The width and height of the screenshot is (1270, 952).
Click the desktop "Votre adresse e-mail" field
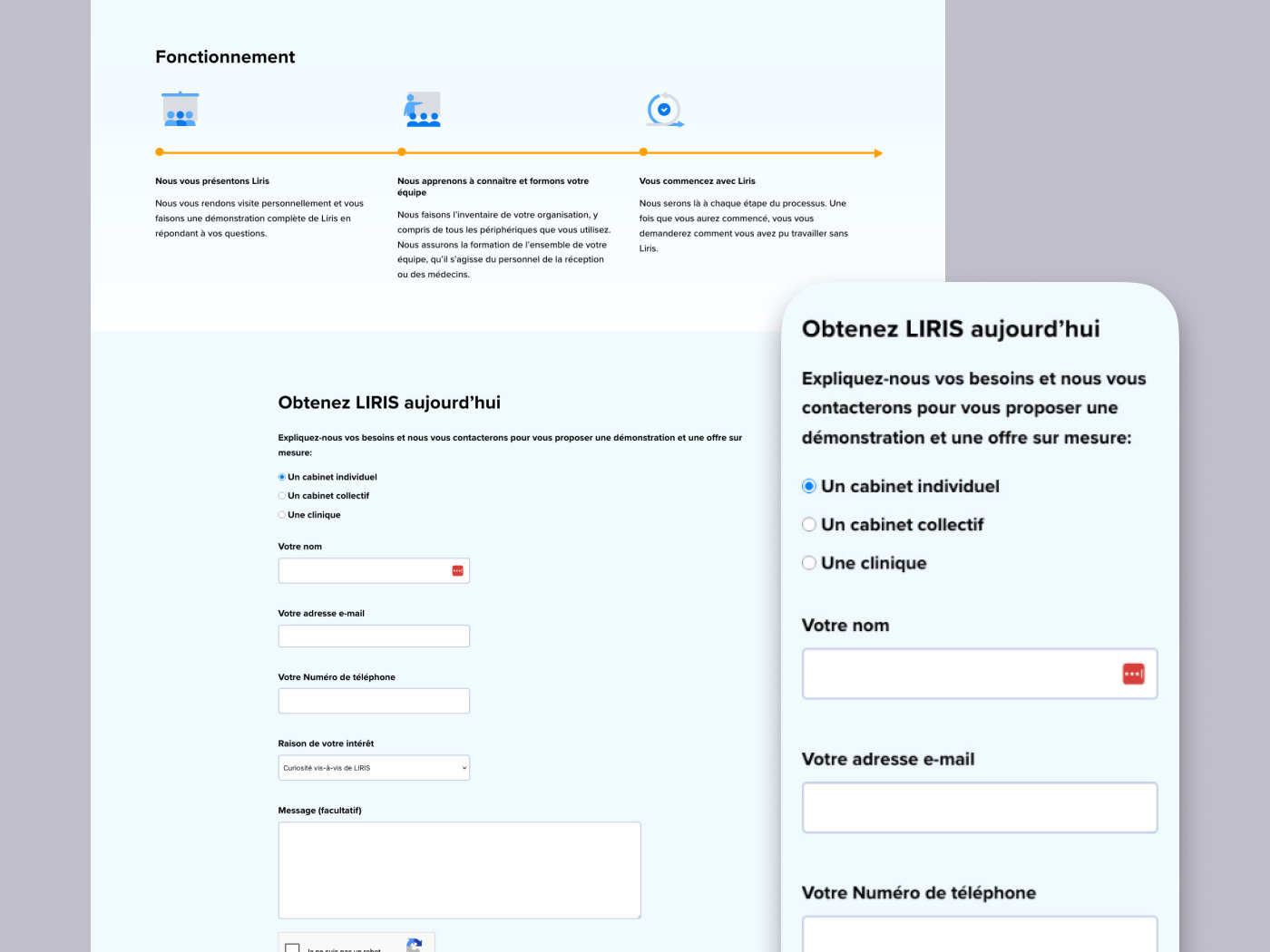tap(374, 636)
